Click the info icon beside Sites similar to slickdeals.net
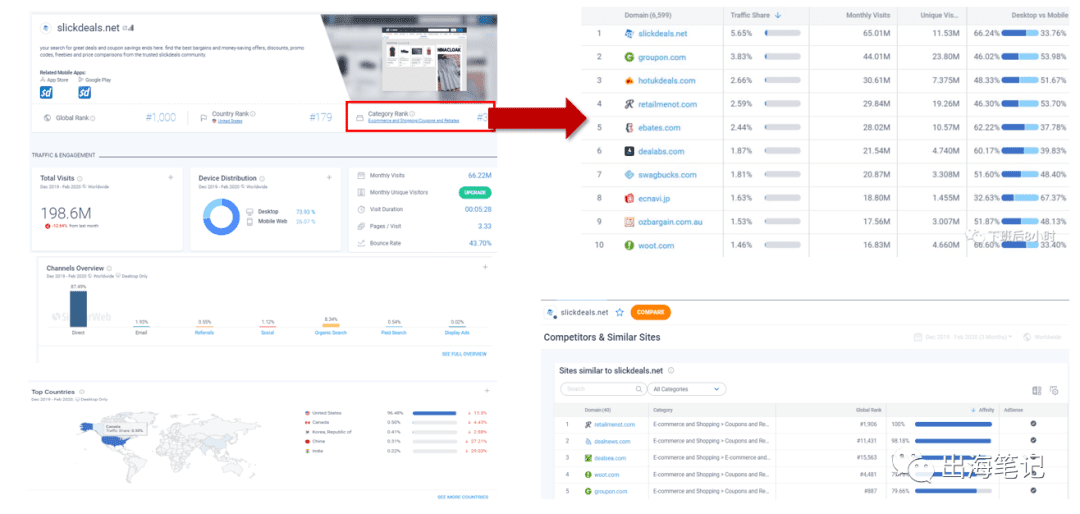 tap(671, 371)
